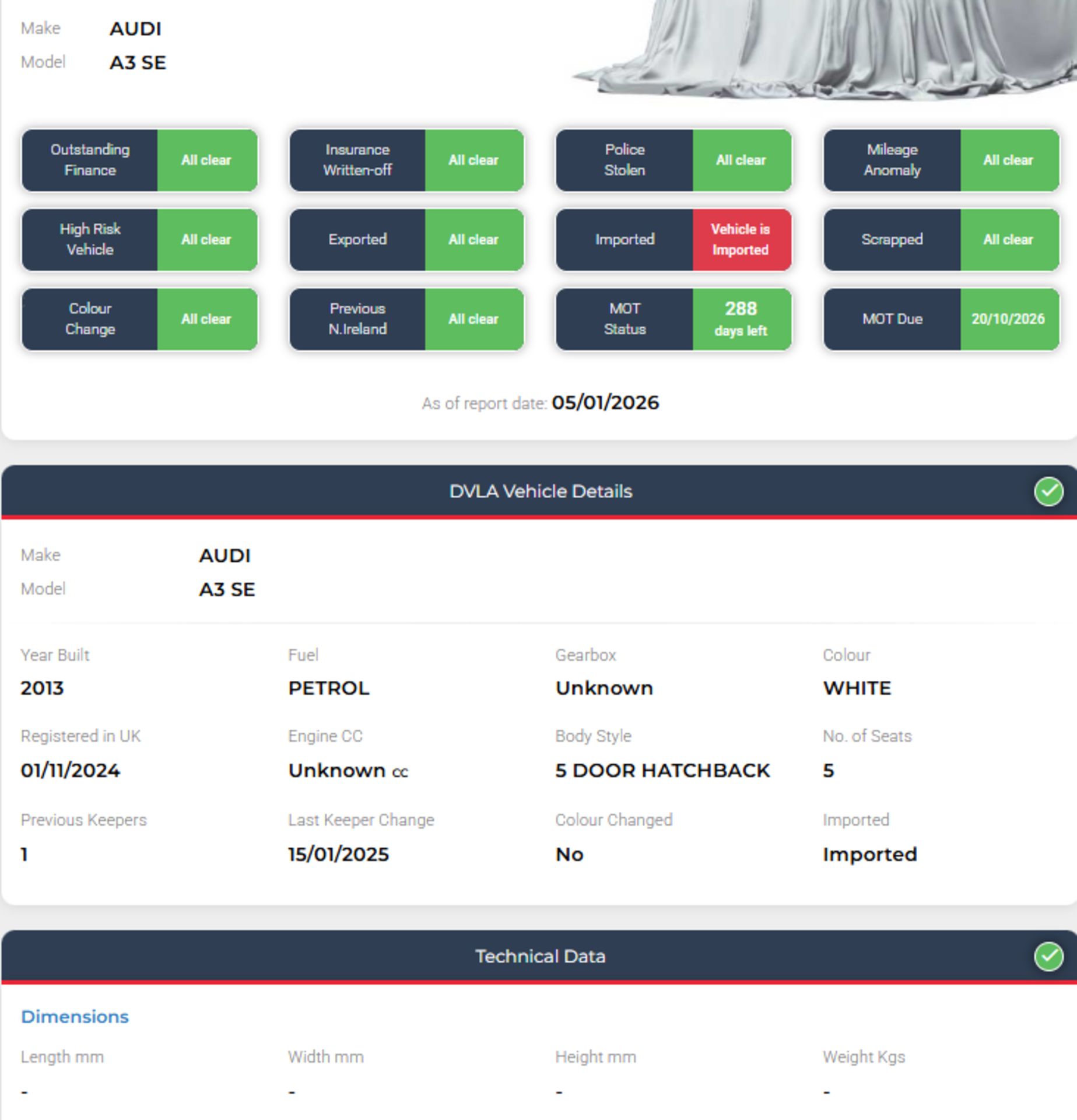Collapse the Technical Data section header
Viewport: 1077px width, 1120px height.
[540, 956]
